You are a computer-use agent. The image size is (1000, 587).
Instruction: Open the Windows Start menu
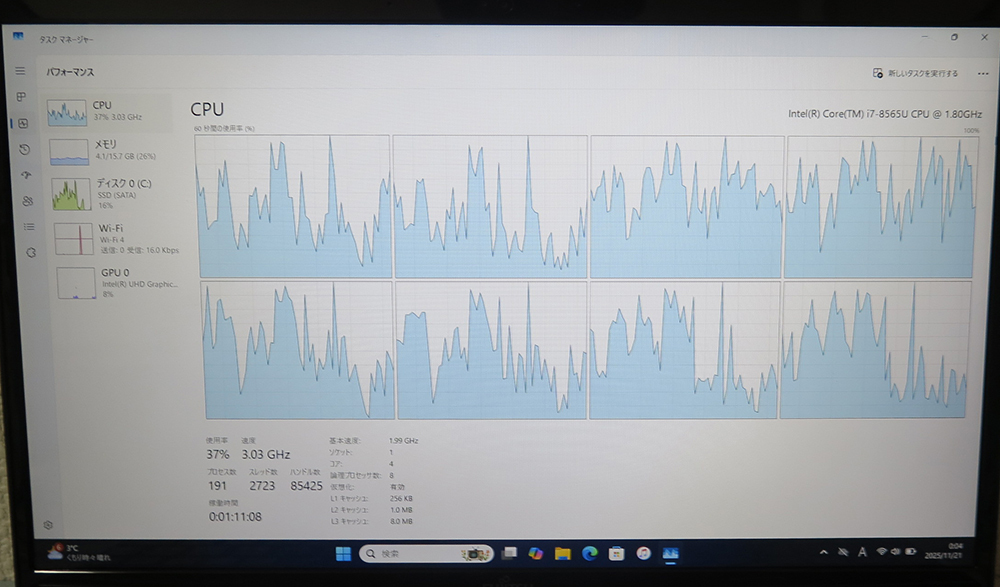tap(343, 554)
